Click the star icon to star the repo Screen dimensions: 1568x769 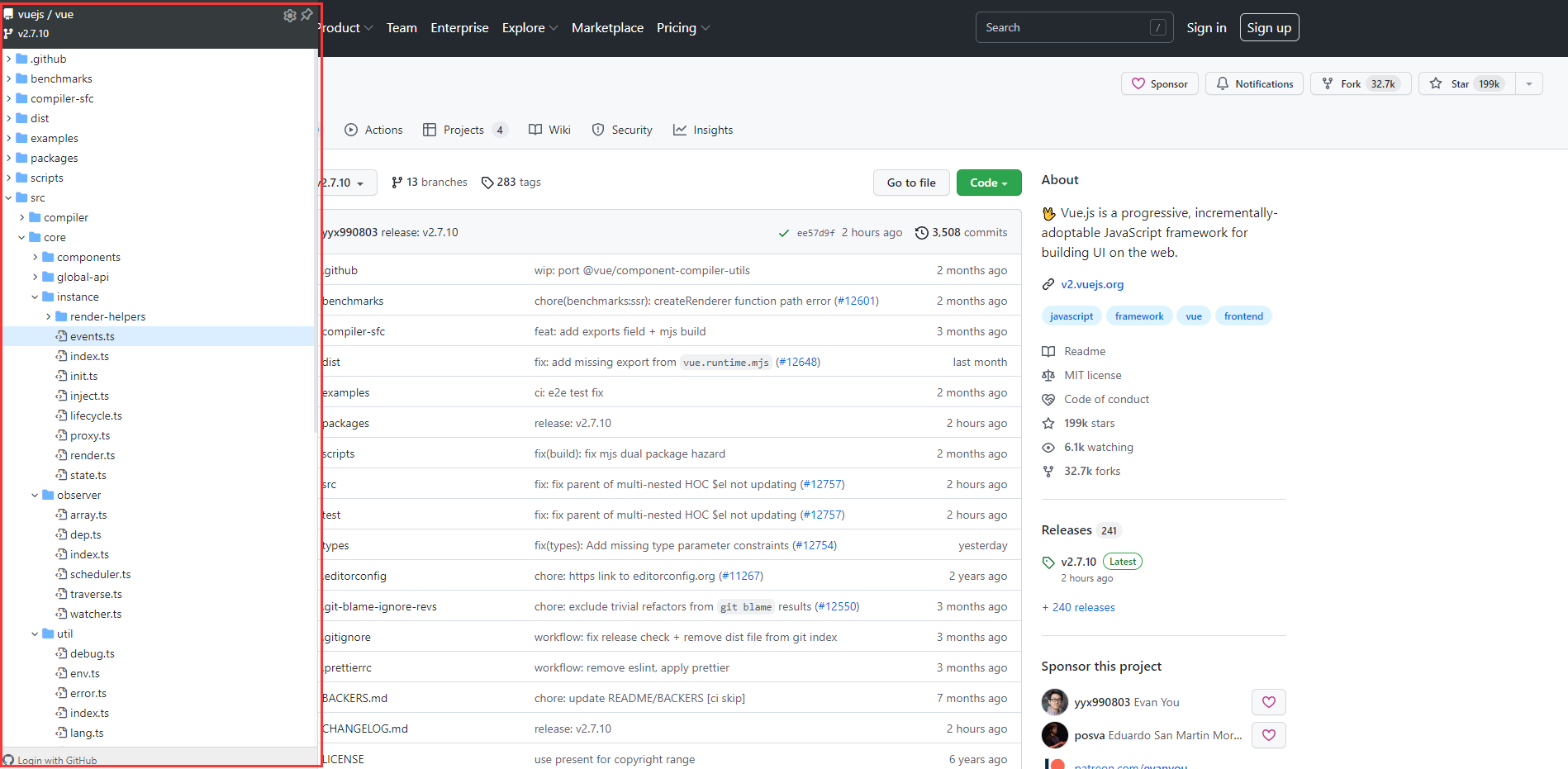[1436, 83]
